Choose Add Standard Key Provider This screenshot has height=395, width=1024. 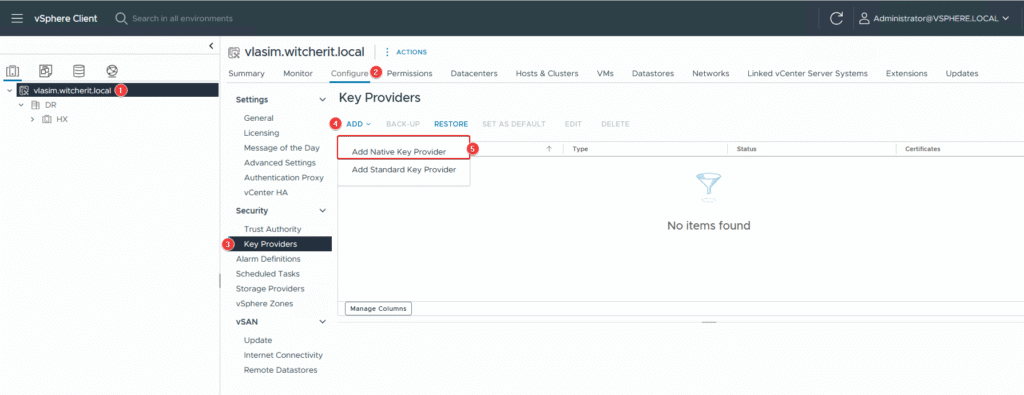(404, 170)
